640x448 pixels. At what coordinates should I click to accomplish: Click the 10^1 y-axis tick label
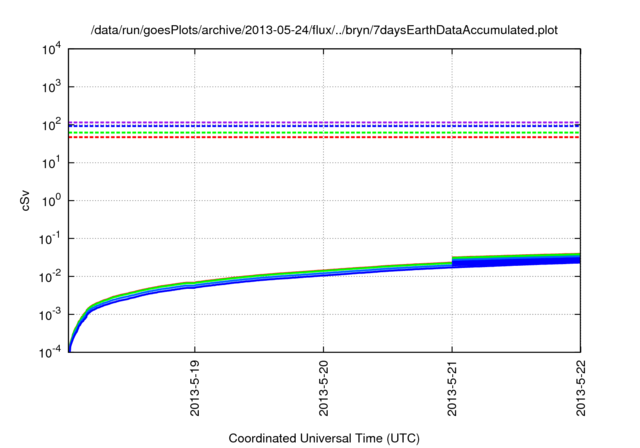tap(51, 163)
